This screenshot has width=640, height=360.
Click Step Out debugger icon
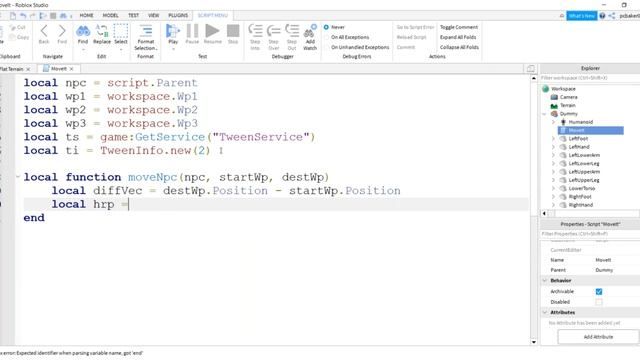click(x=292, y=31)
